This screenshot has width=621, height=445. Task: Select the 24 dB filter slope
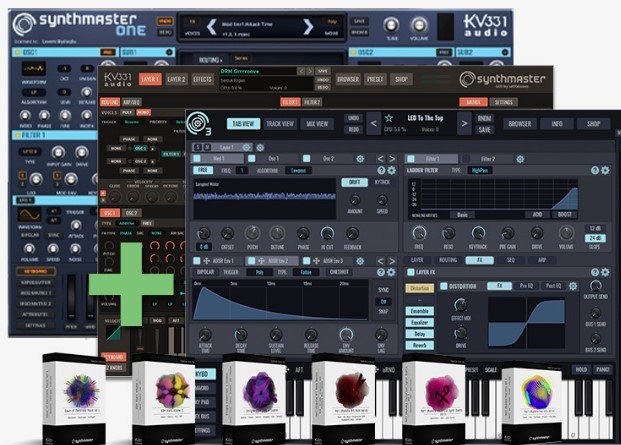click(595, 238)
